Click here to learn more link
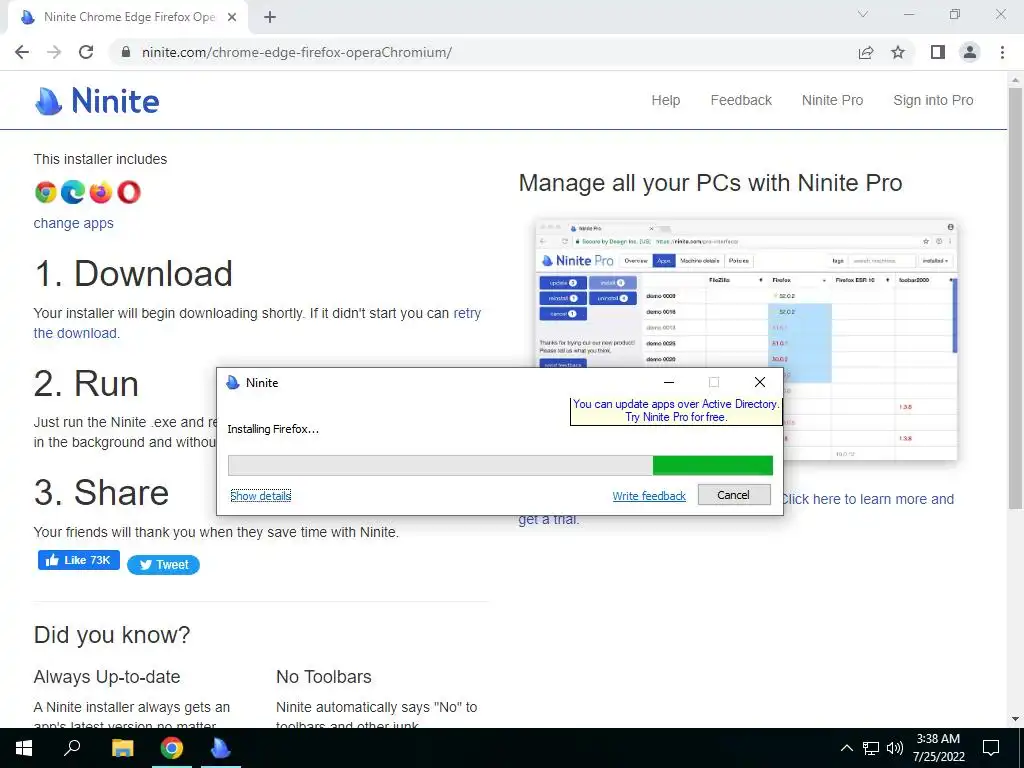The height and width of the screenshot is (768, 1024). click(867, 500)
